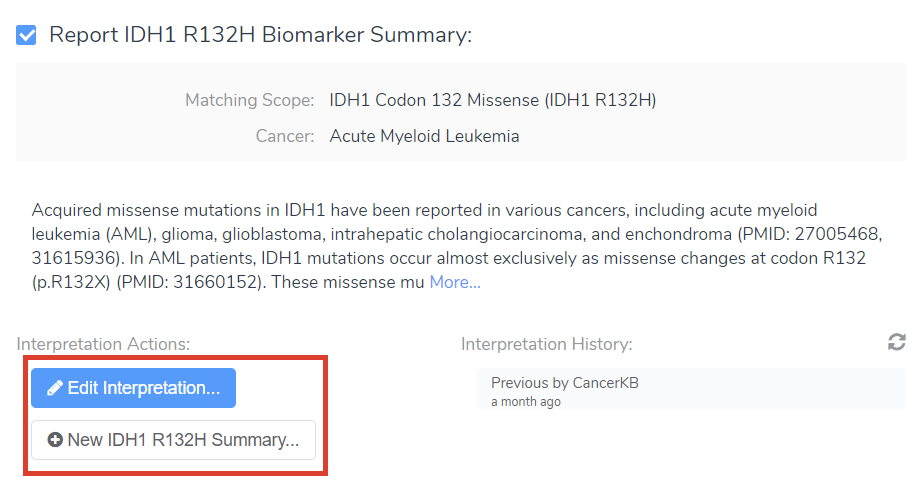Click the IDH1 Codon 132 Missense scope value

[492, 100]
